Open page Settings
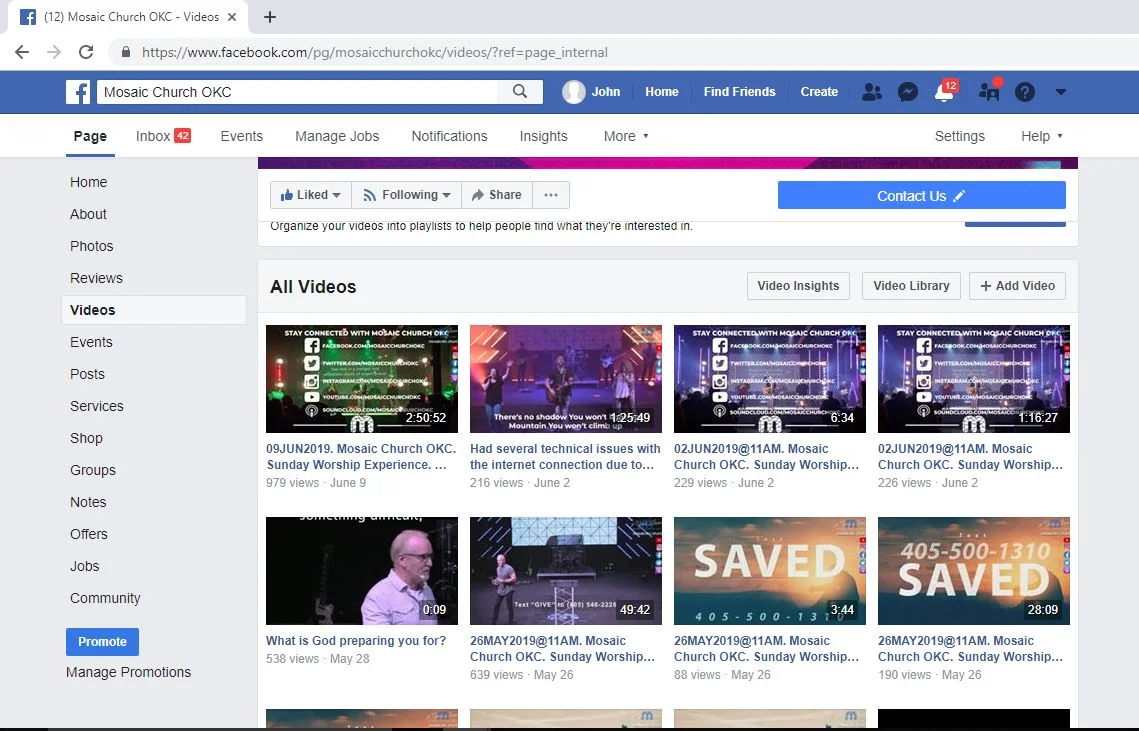This screenshot has width=1139, height=731. (960, 136)
